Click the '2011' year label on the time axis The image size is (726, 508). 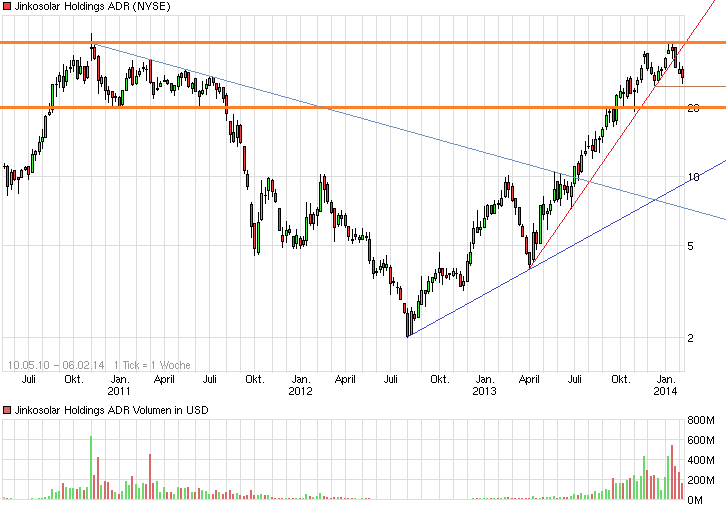point(119,391)
